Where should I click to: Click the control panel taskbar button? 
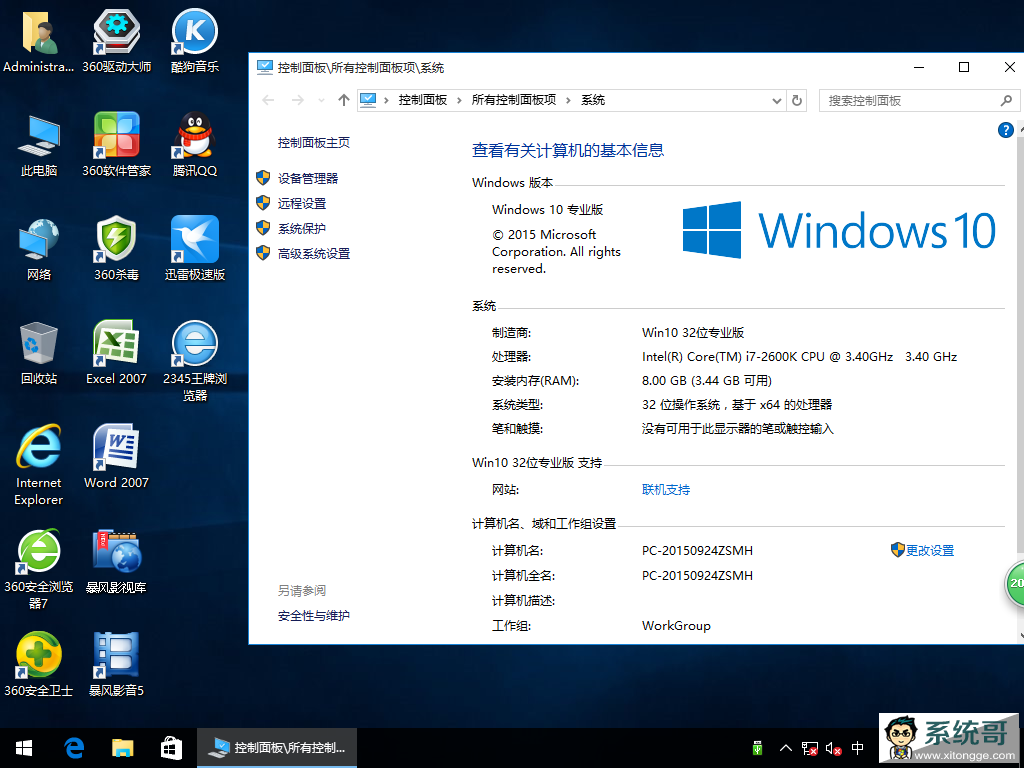coord(277,748)
